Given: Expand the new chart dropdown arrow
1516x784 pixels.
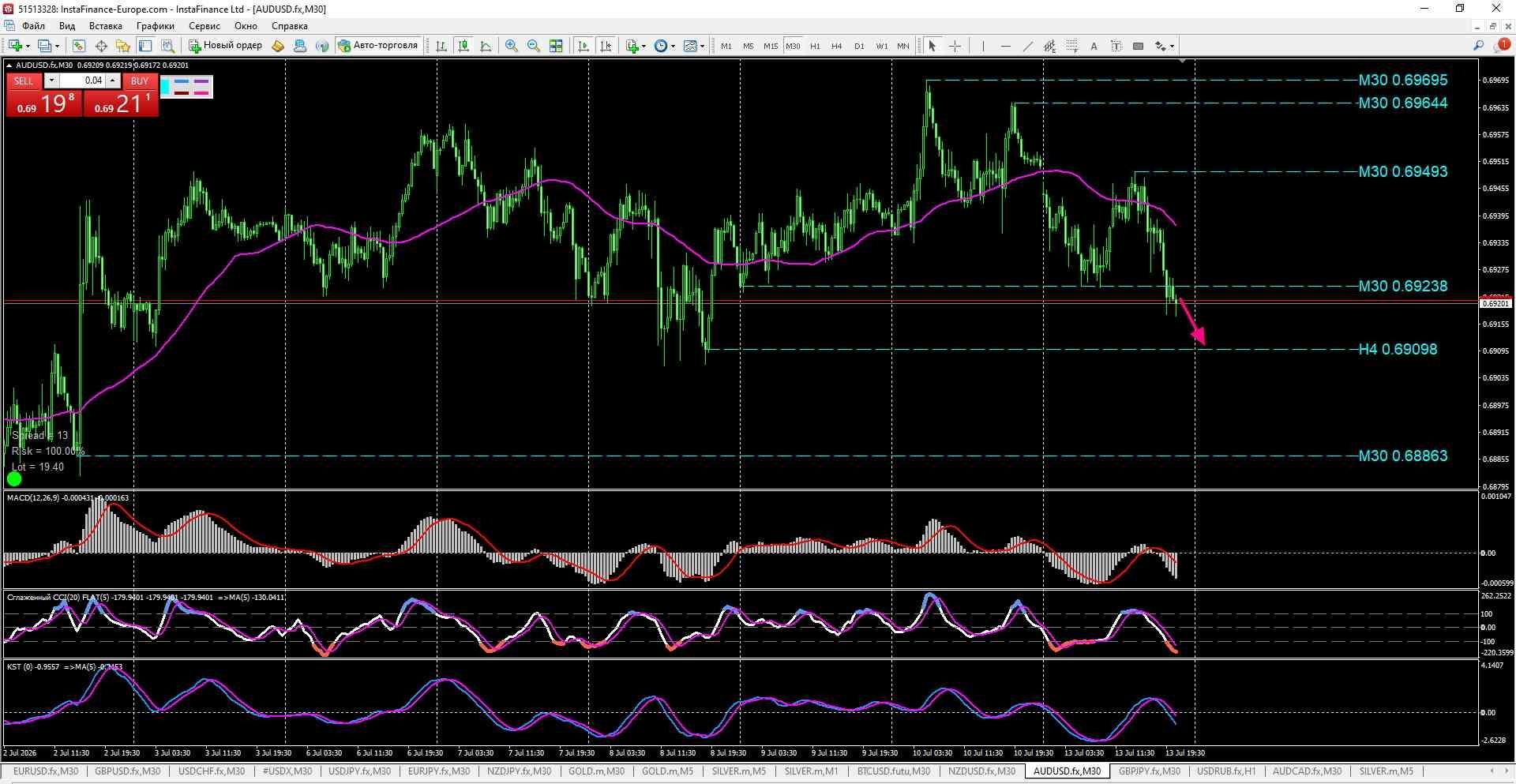Looking at the screenshot, I should pyautogui.click(x=28, y=46).
